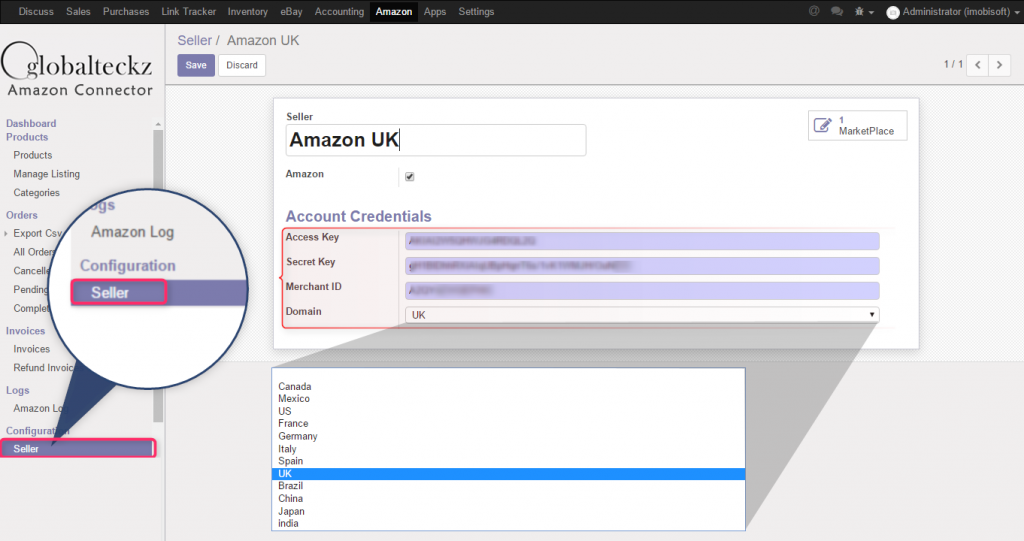Click the Save button
Image resolution: width=1024 pixels, height=541 pixels.
(196, 65)
